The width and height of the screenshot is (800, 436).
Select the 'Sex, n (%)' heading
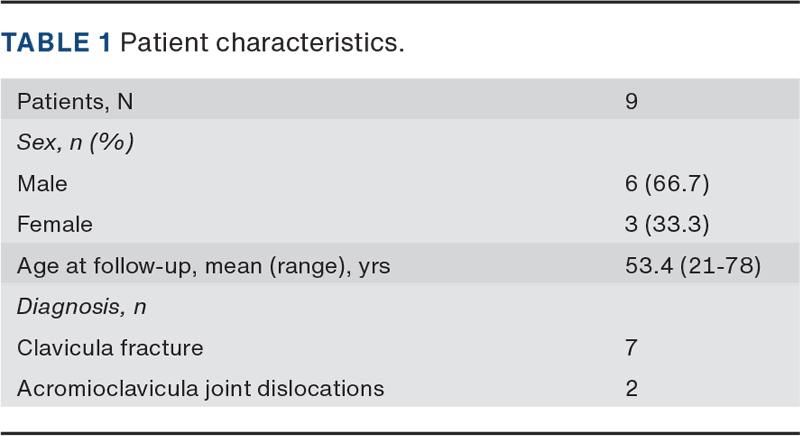[76, 143]
